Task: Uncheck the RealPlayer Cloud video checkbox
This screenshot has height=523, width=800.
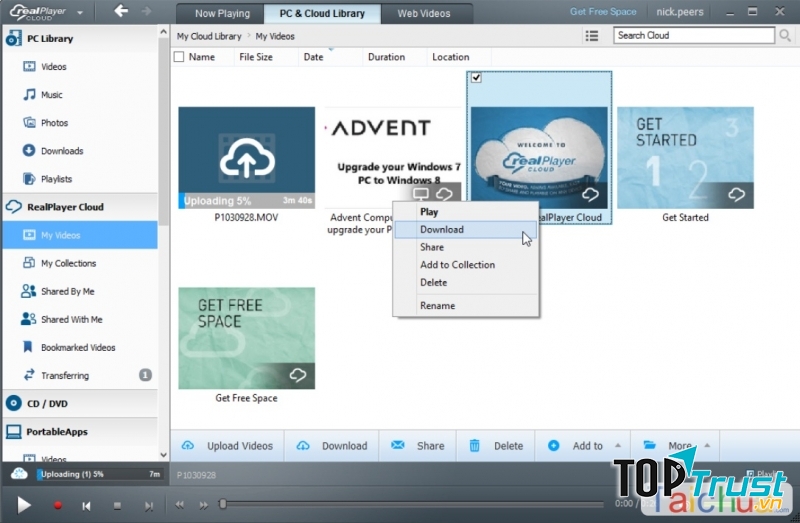Action: pos(476,78)
